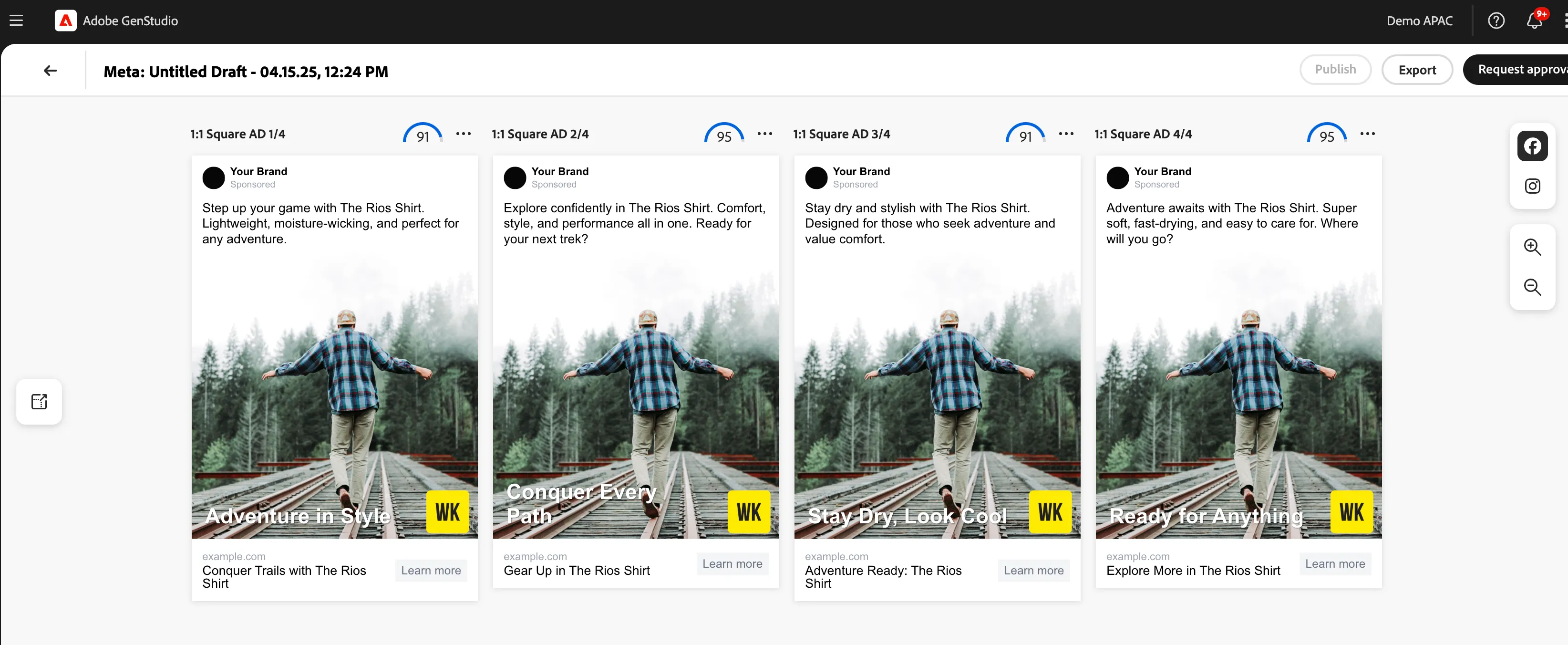Switch preview to Facebook icon
This screenshot has height=645, width=1568.
pos(1532,146)
